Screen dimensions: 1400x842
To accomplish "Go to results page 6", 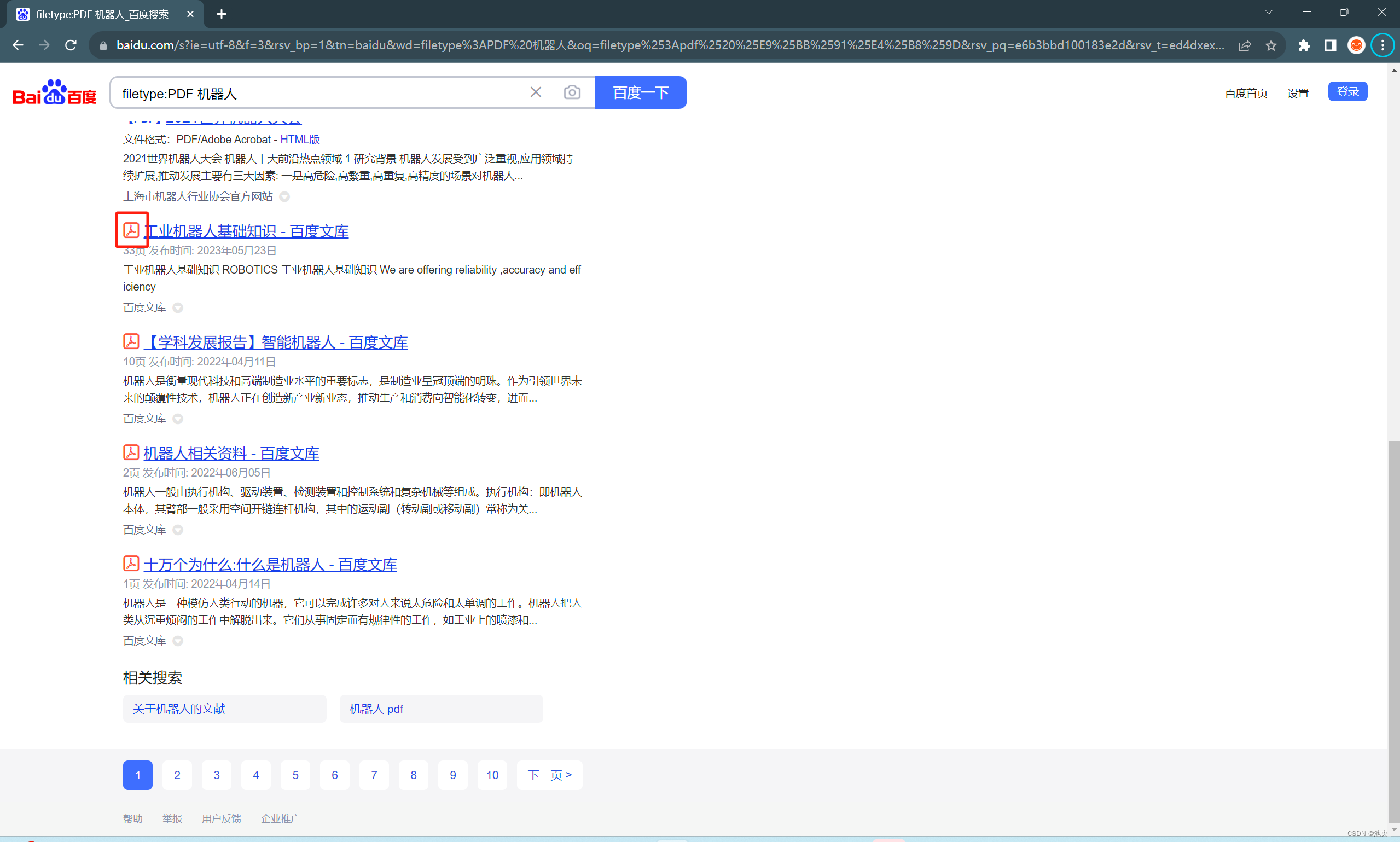I will click(335, 775).
